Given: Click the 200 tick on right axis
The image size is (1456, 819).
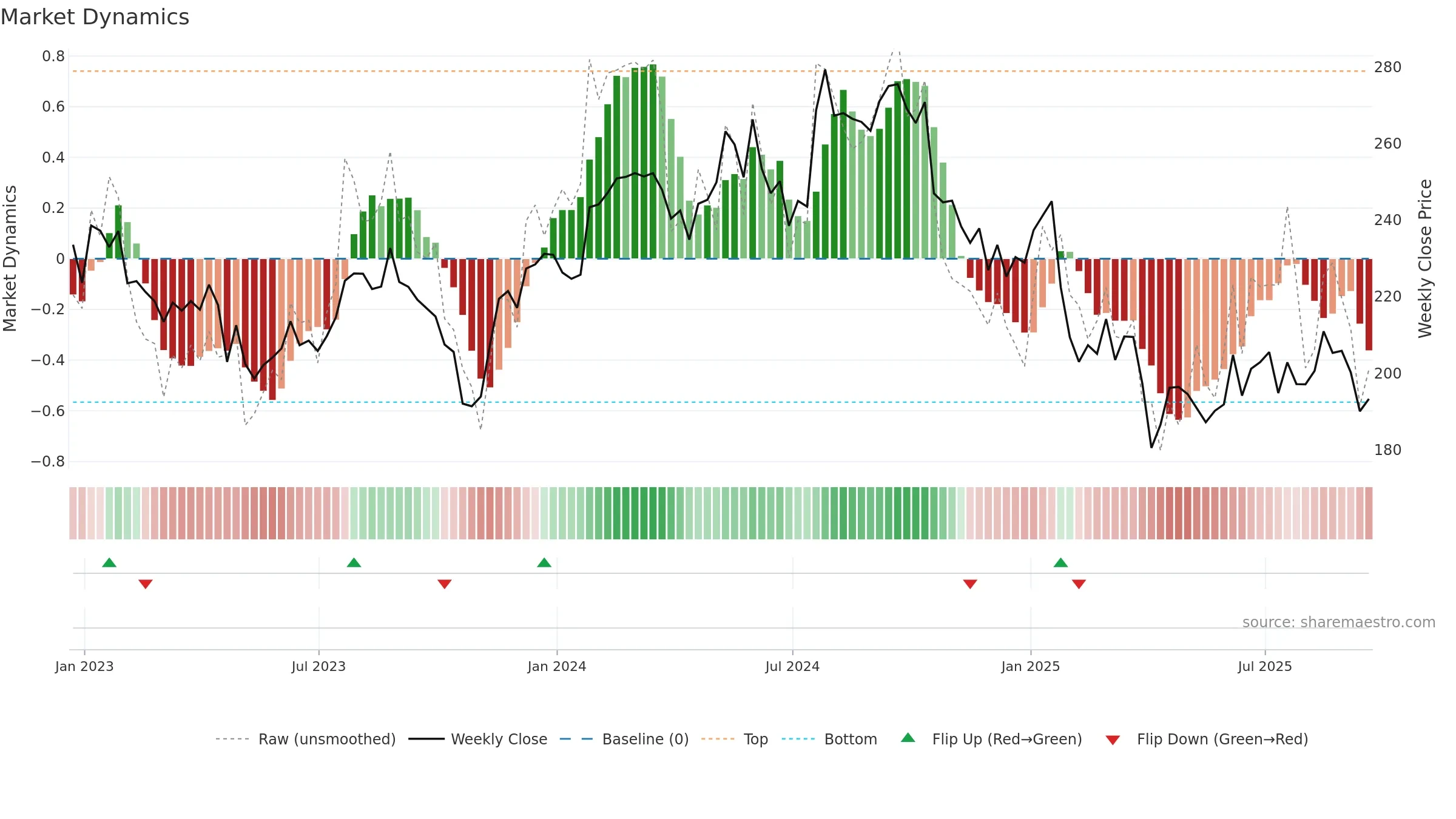Looking at the screenshot, I should [x=1387, y=373].
